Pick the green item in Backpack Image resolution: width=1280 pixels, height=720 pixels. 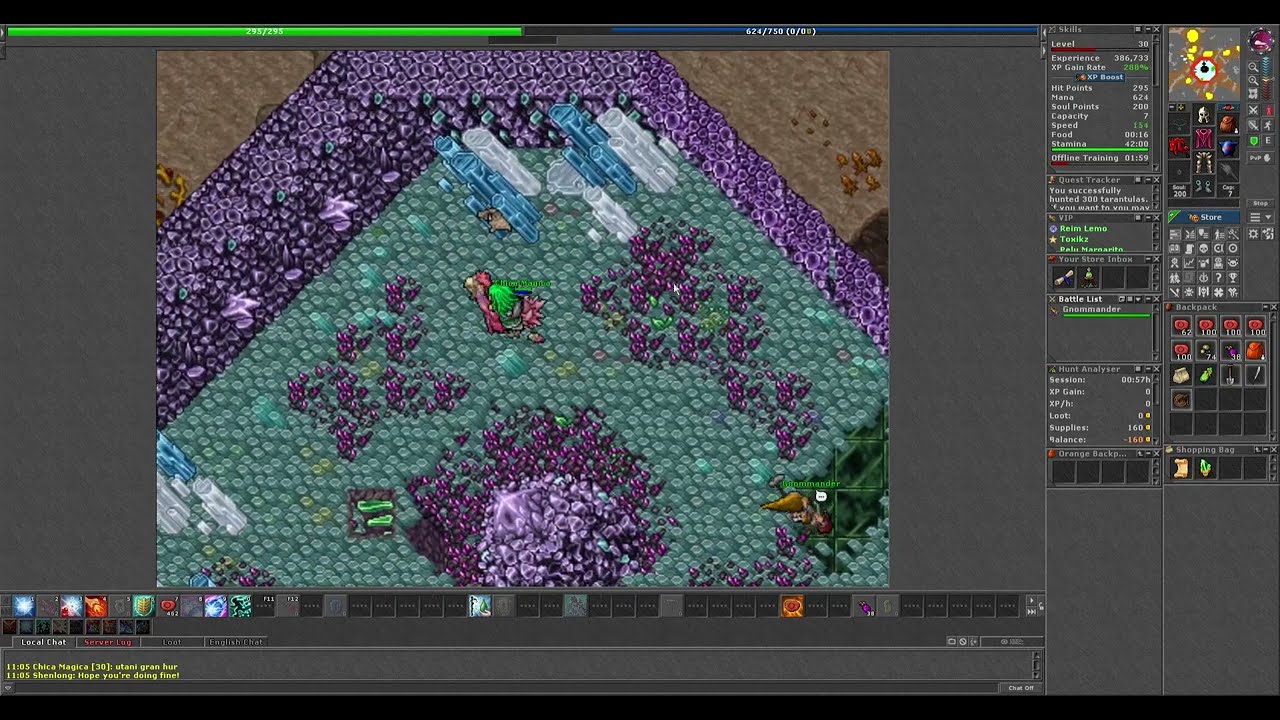[x=1206, y=374]
